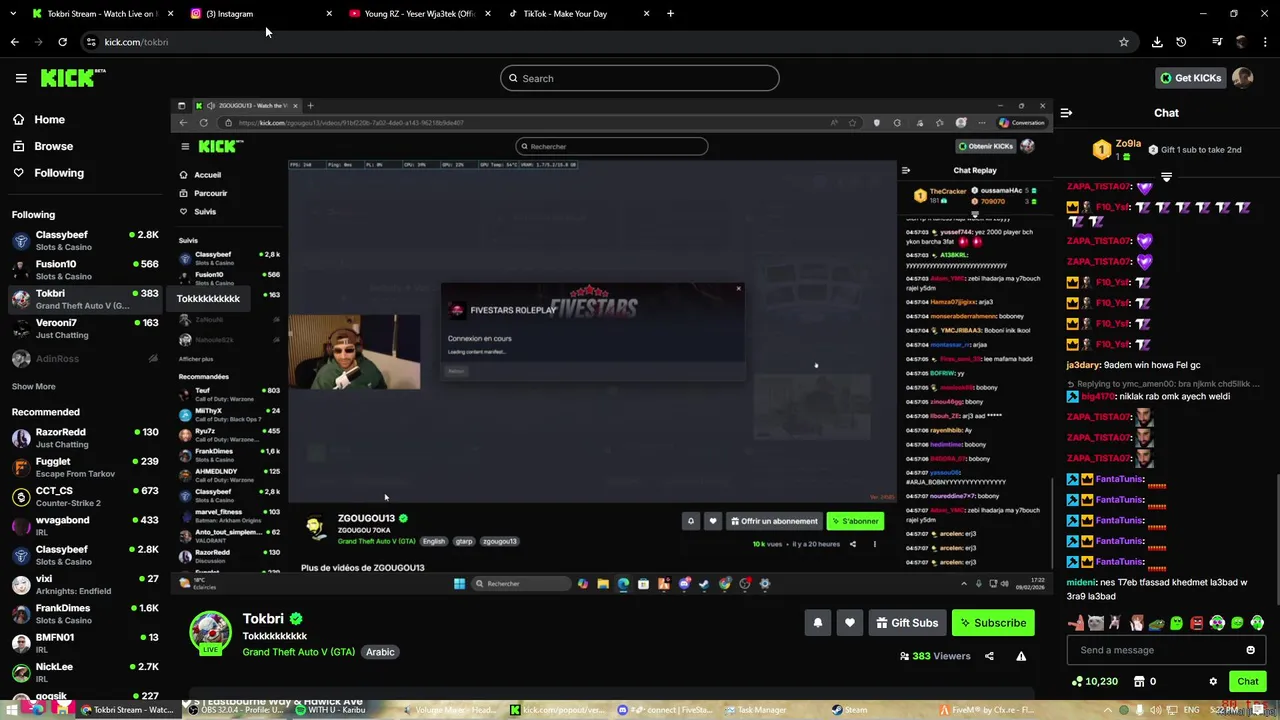Open a new browser tab
Screen dimensions: 1280x720
[x=670, y=14]
